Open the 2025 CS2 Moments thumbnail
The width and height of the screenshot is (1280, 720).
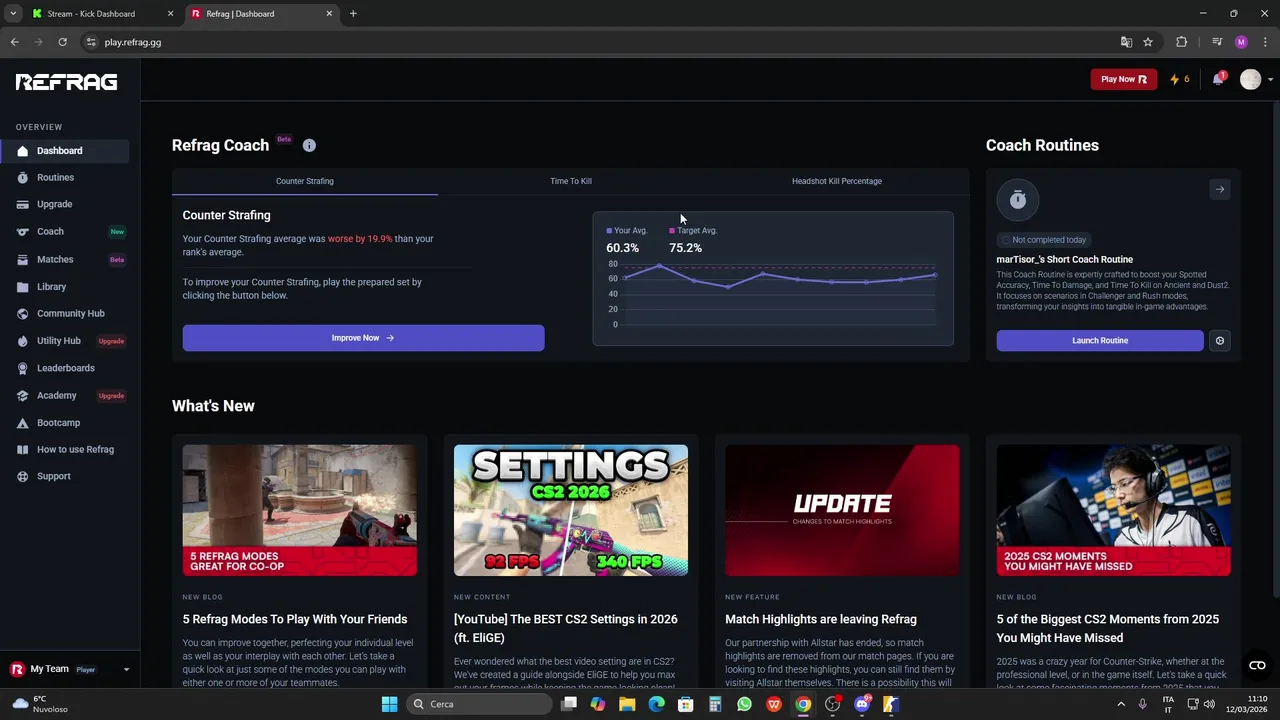(x=1113, y=510)
